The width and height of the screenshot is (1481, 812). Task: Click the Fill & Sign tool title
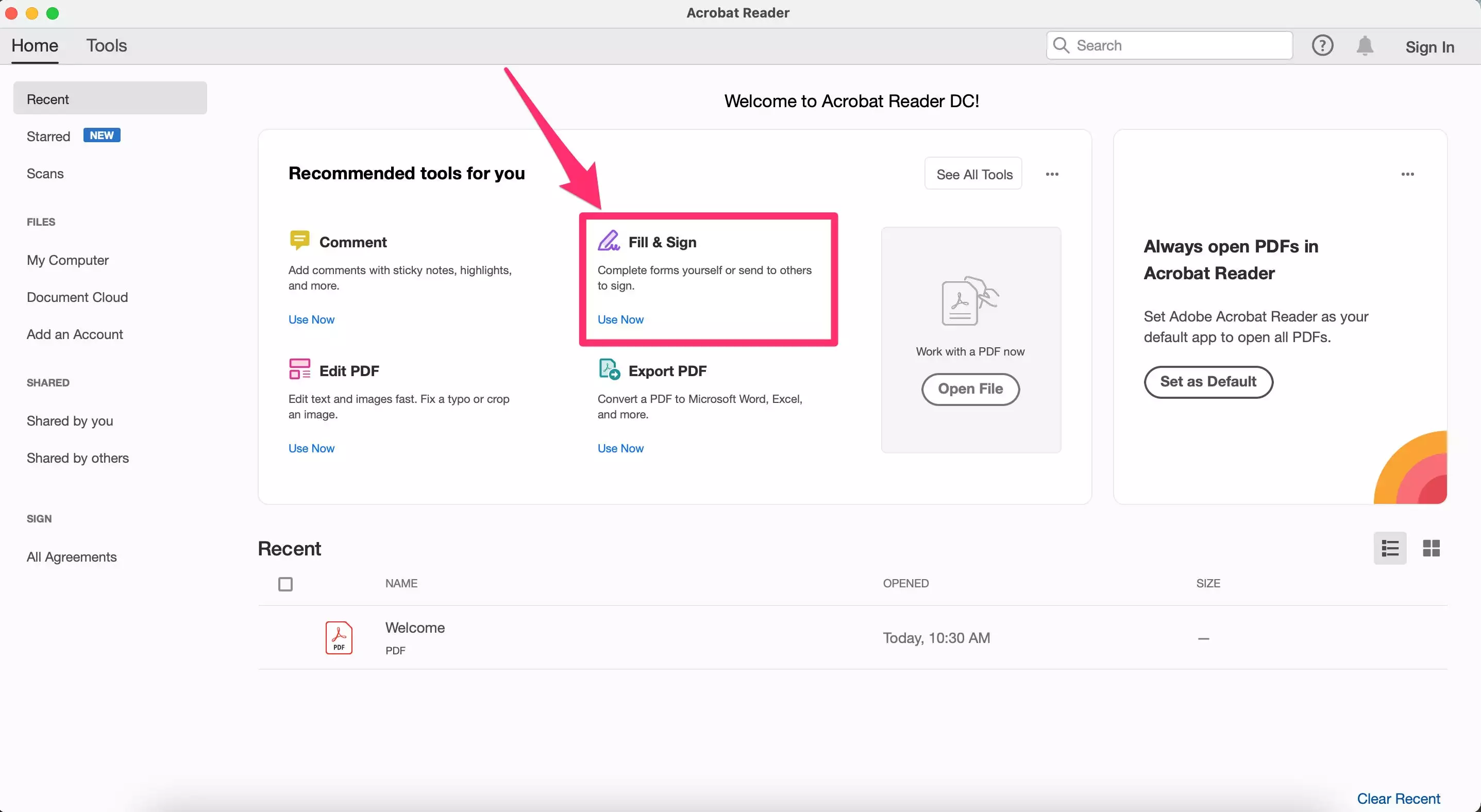click(x=662, y=242)
